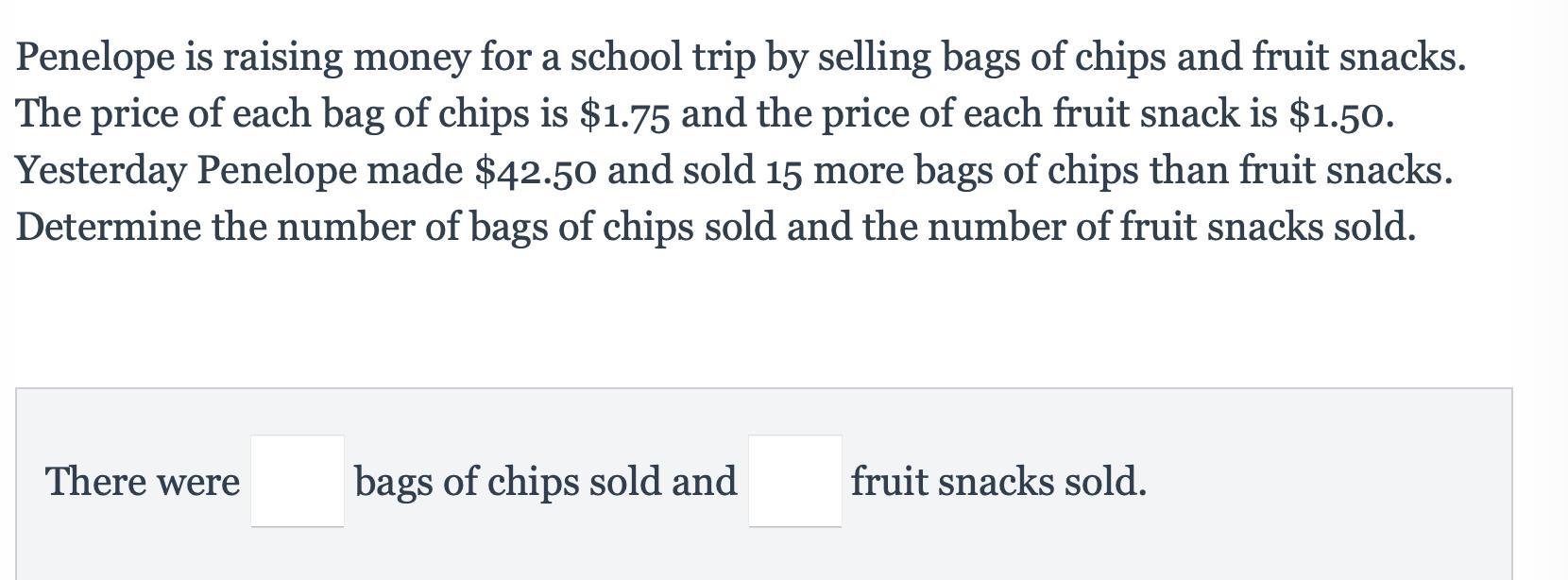This screenshot has height=580, width=1568.
Task: Click the $42.50 total amount
Action: (x=536, y=171)
